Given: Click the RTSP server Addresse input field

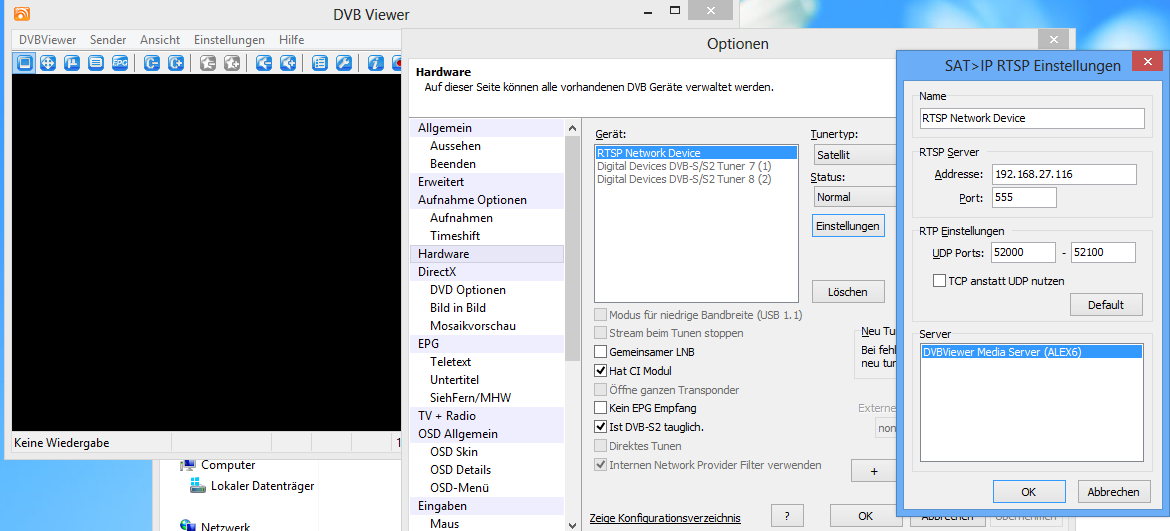Looking at the screenshot, I should coord(1063,175).
